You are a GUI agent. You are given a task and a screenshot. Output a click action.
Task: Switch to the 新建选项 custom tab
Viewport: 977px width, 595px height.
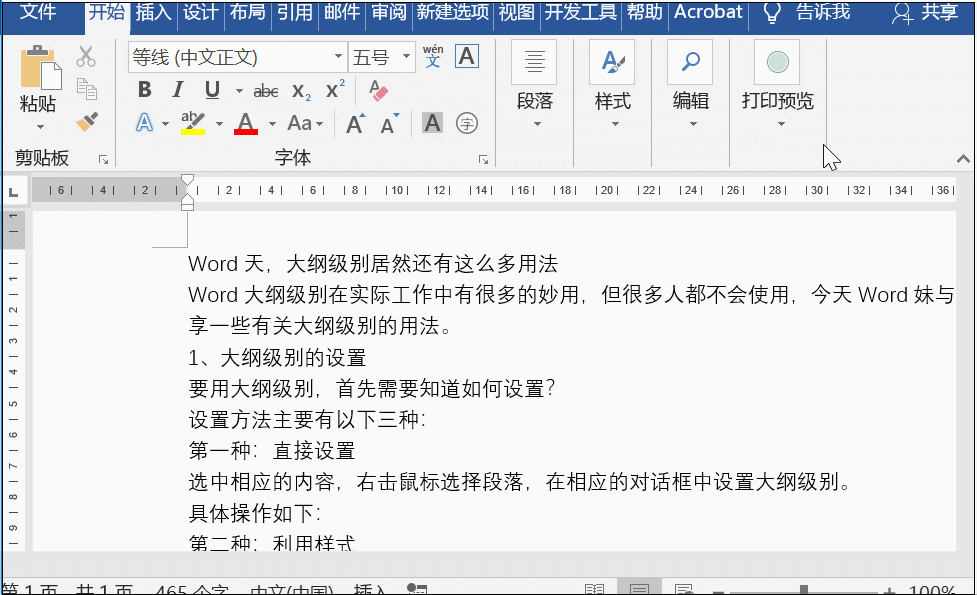click(x=453, y=12)
